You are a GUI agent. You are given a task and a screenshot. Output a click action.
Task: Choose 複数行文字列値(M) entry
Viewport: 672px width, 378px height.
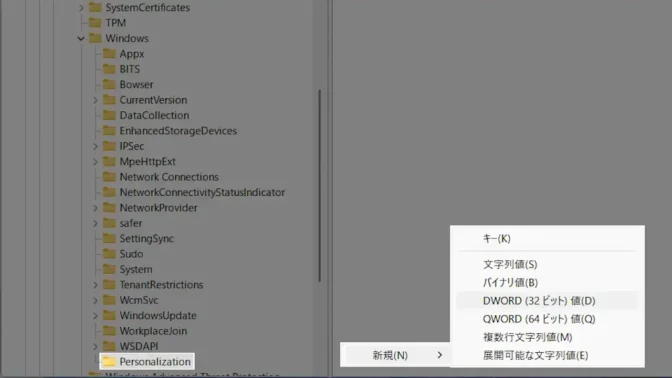click(x=547, y=337)
